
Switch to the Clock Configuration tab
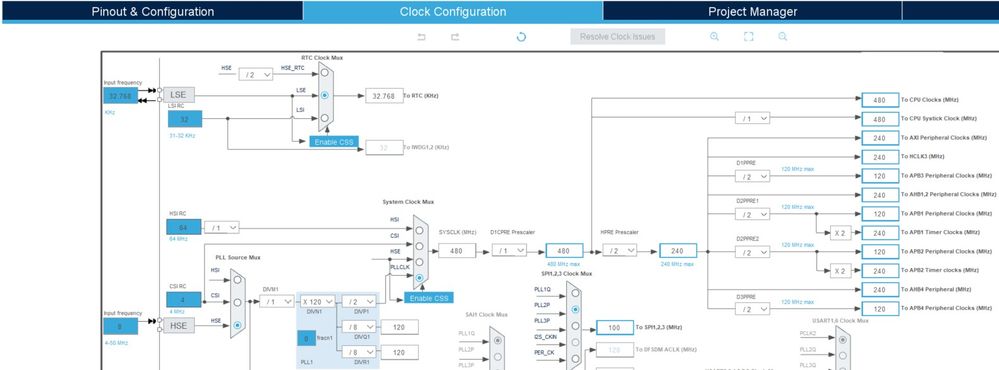453,11
